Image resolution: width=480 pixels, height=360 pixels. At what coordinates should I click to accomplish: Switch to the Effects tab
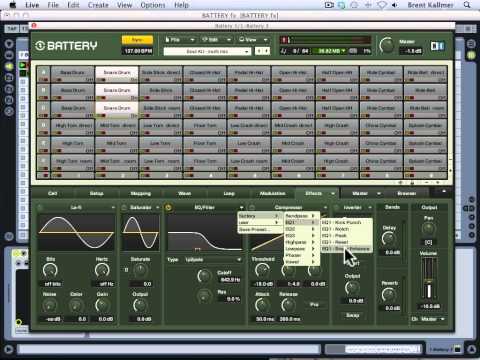(x=314, y=193)
